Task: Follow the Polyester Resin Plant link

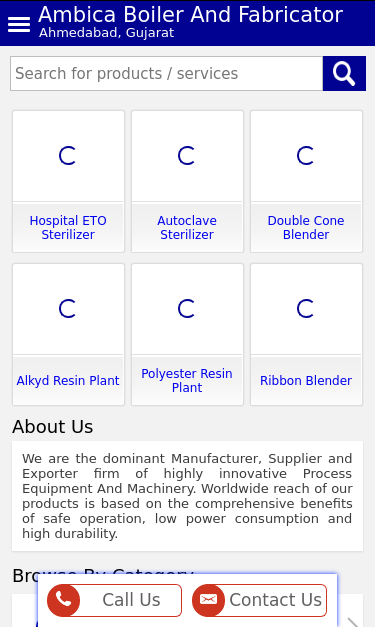Action: (x=187, y=380)
